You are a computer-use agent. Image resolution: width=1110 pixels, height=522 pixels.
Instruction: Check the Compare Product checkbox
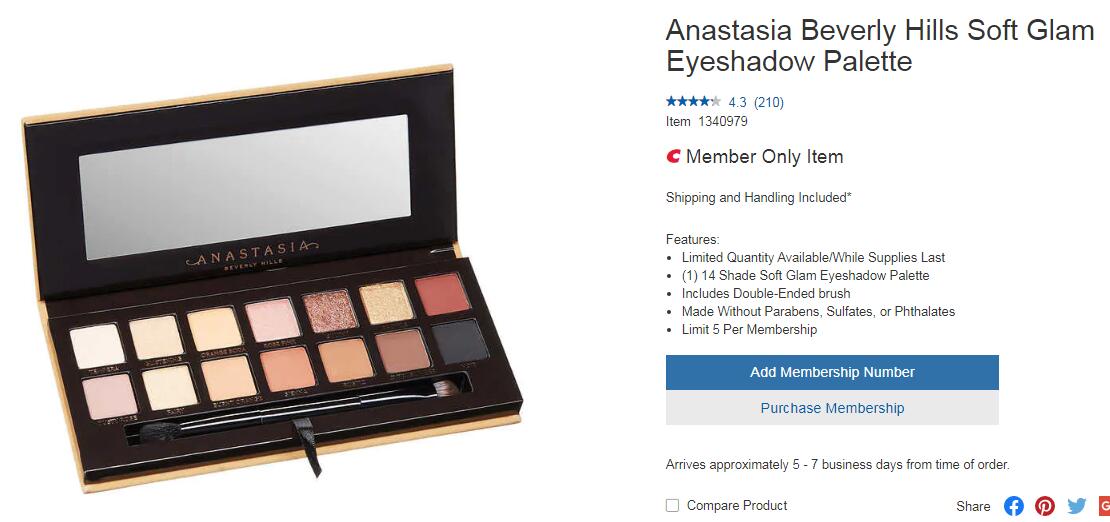[673, 506]
